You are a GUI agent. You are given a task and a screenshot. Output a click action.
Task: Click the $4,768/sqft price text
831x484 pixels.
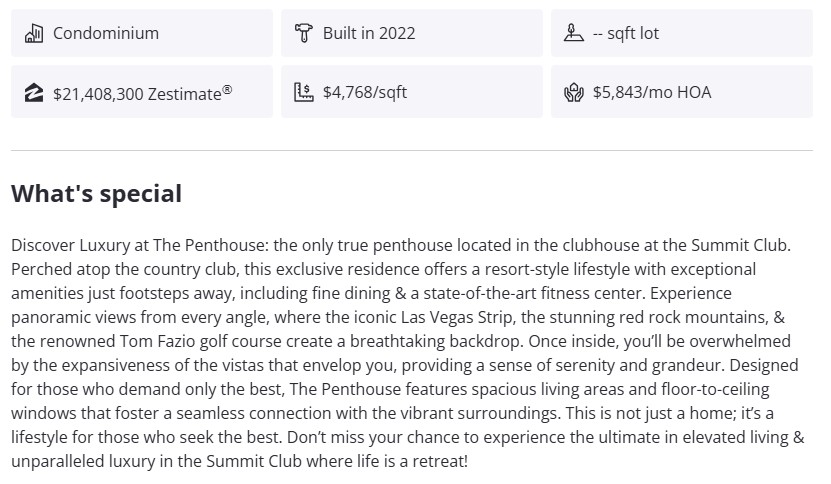pyautogui.click(x=365, y=93)
